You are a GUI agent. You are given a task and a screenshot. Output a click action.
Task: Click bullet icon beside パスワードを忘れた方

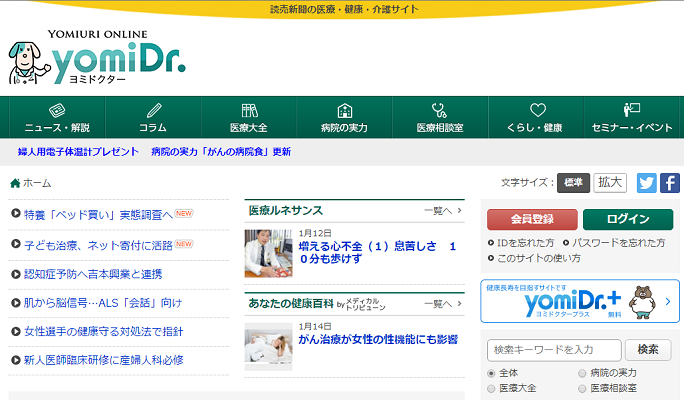click(566, 243)
